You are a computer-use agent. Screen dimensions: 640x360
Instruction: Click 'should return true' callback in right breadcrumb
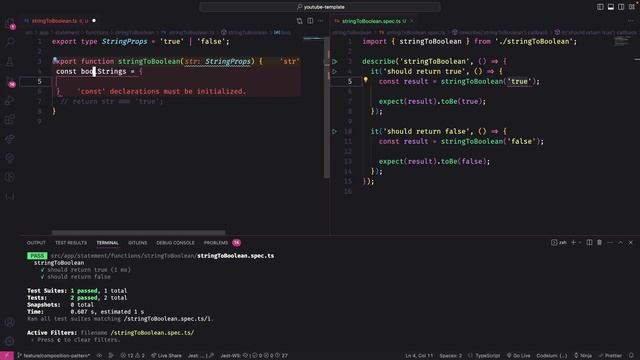tap(596, 32)
